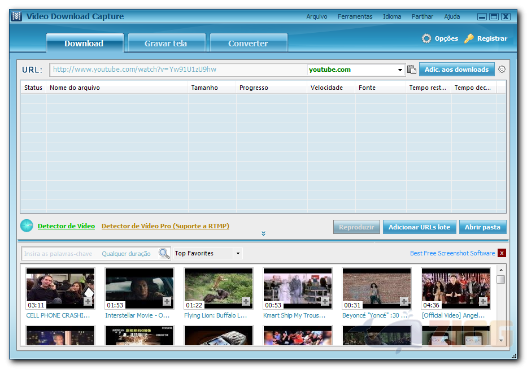Open the Top Favorites dropdown
This screenshot has width=527, height=369.
(x=238, y=253)
